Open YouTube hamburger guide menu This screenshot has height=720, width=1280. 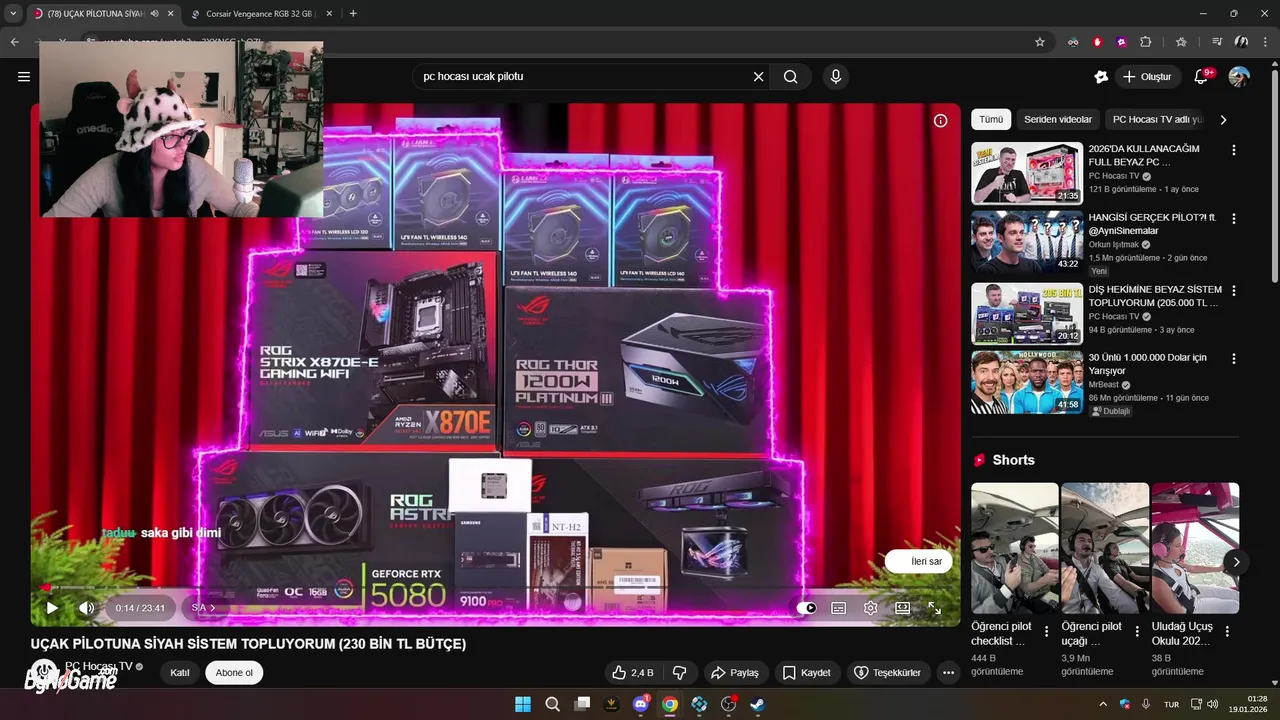point(24,76)
